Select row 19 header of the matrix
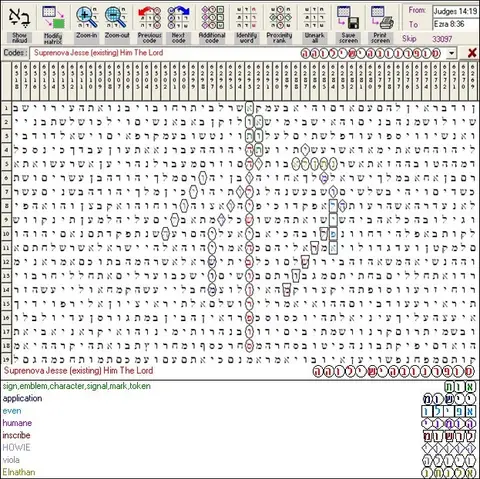 click(x=6, y=359)
